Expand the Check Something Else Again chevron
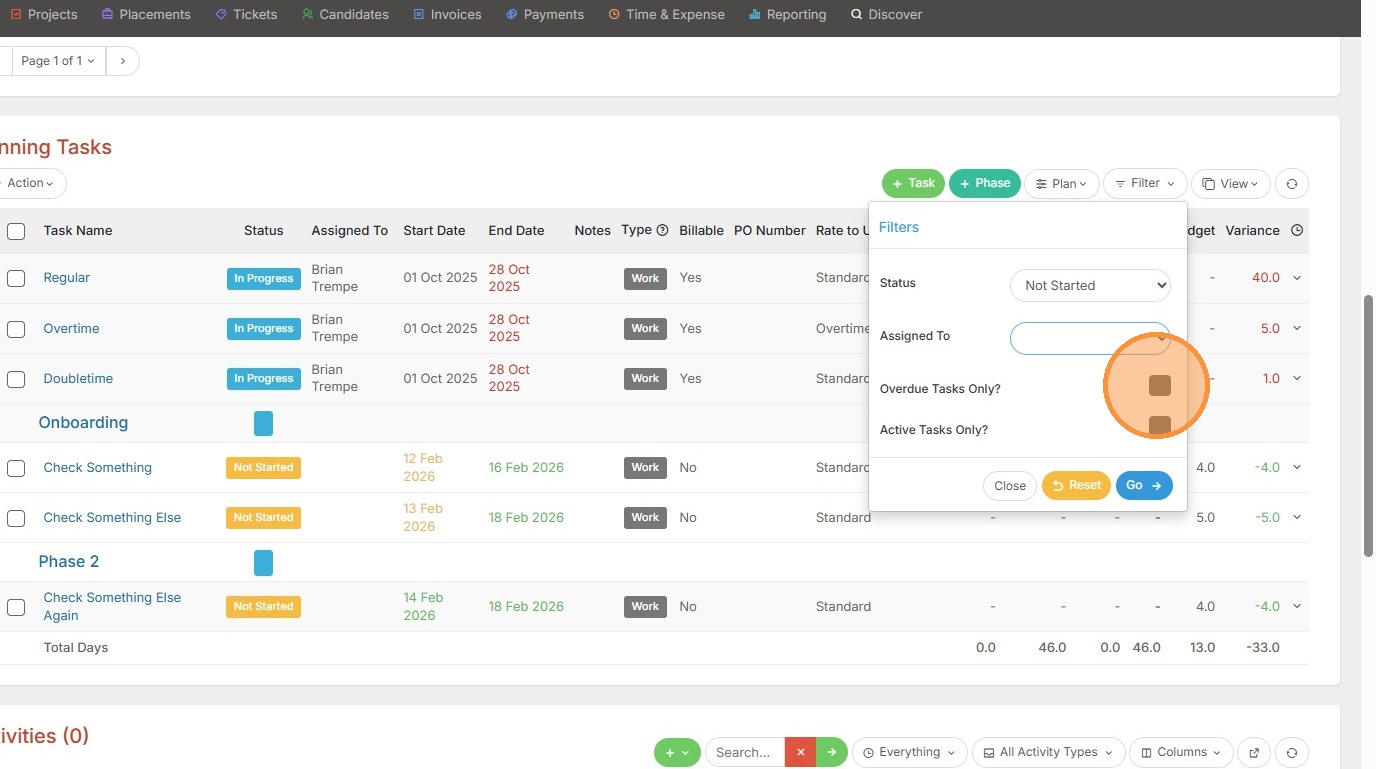Screen dimensions: 1376x769 (1297, 607)
